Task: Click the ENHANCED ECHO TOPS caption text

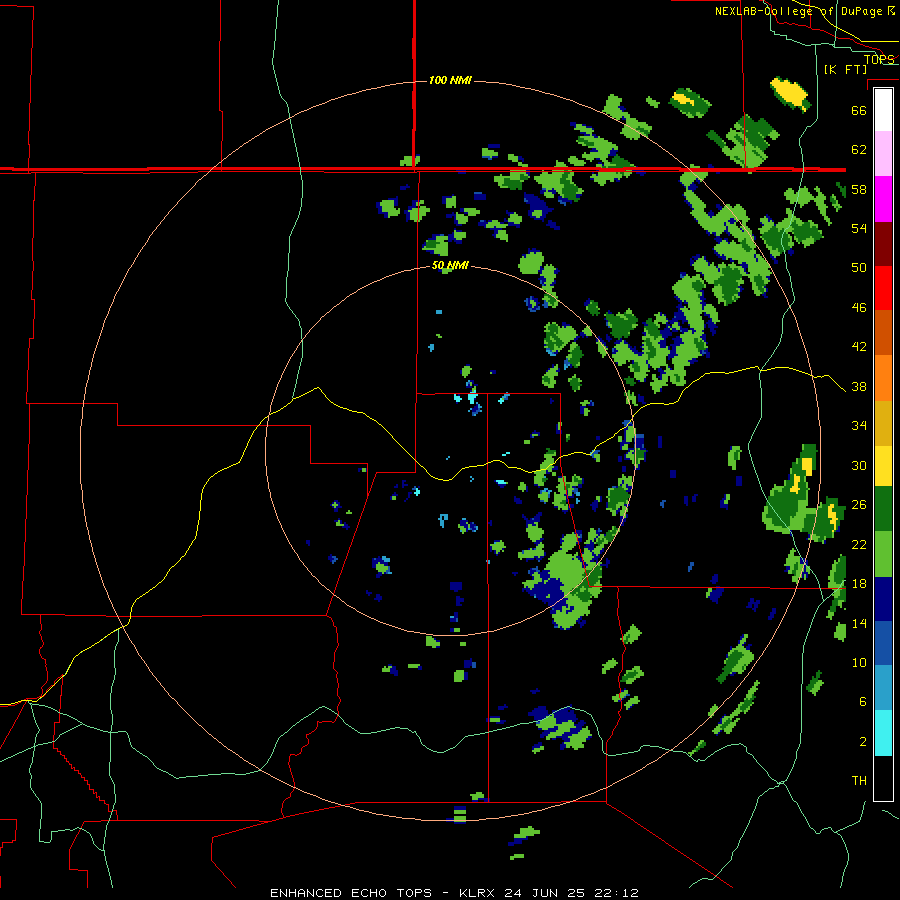Action: click(351, 893)
